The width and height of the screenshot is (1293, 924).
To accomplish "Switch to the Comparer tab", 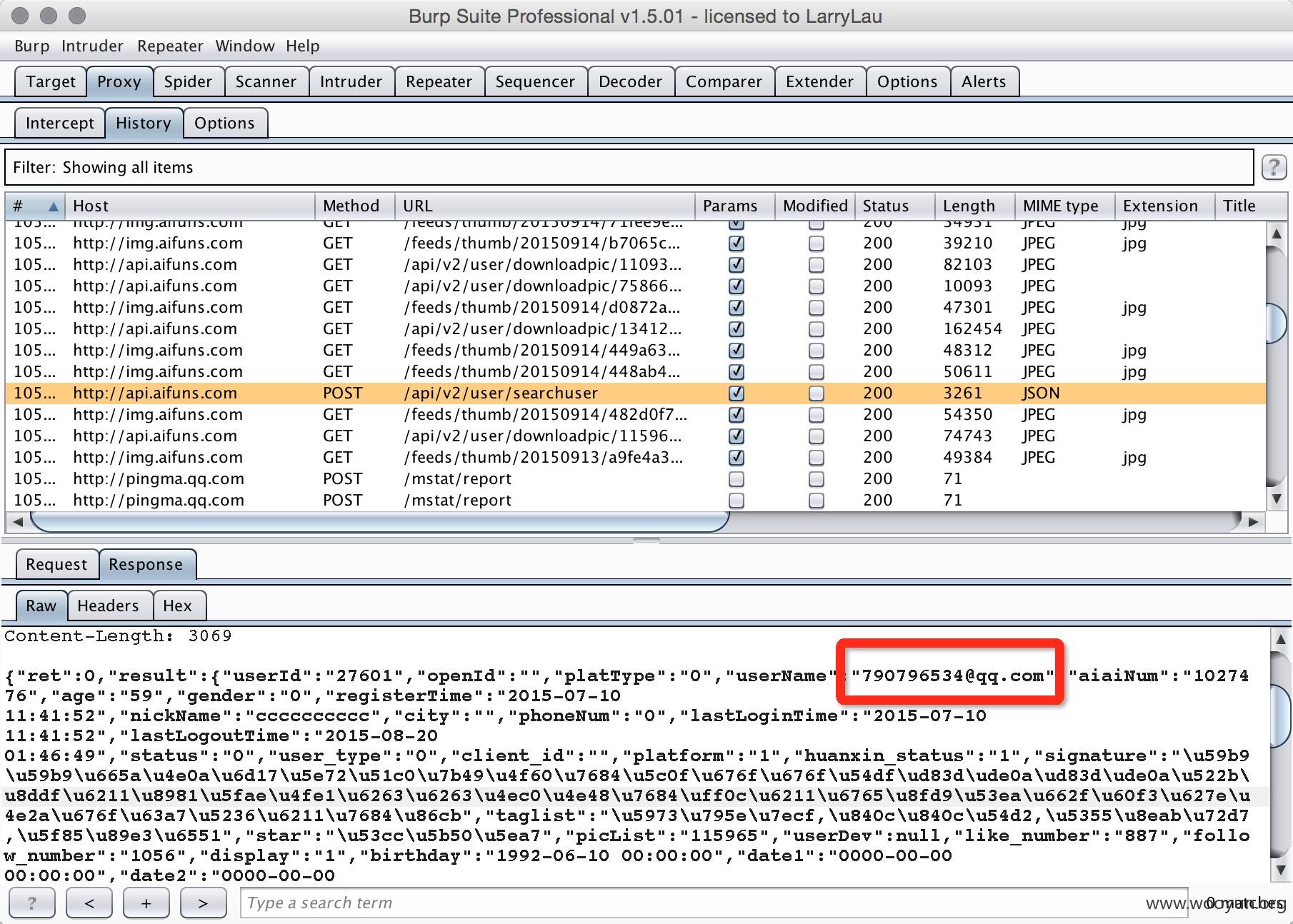I will click(x=724, y=81).
